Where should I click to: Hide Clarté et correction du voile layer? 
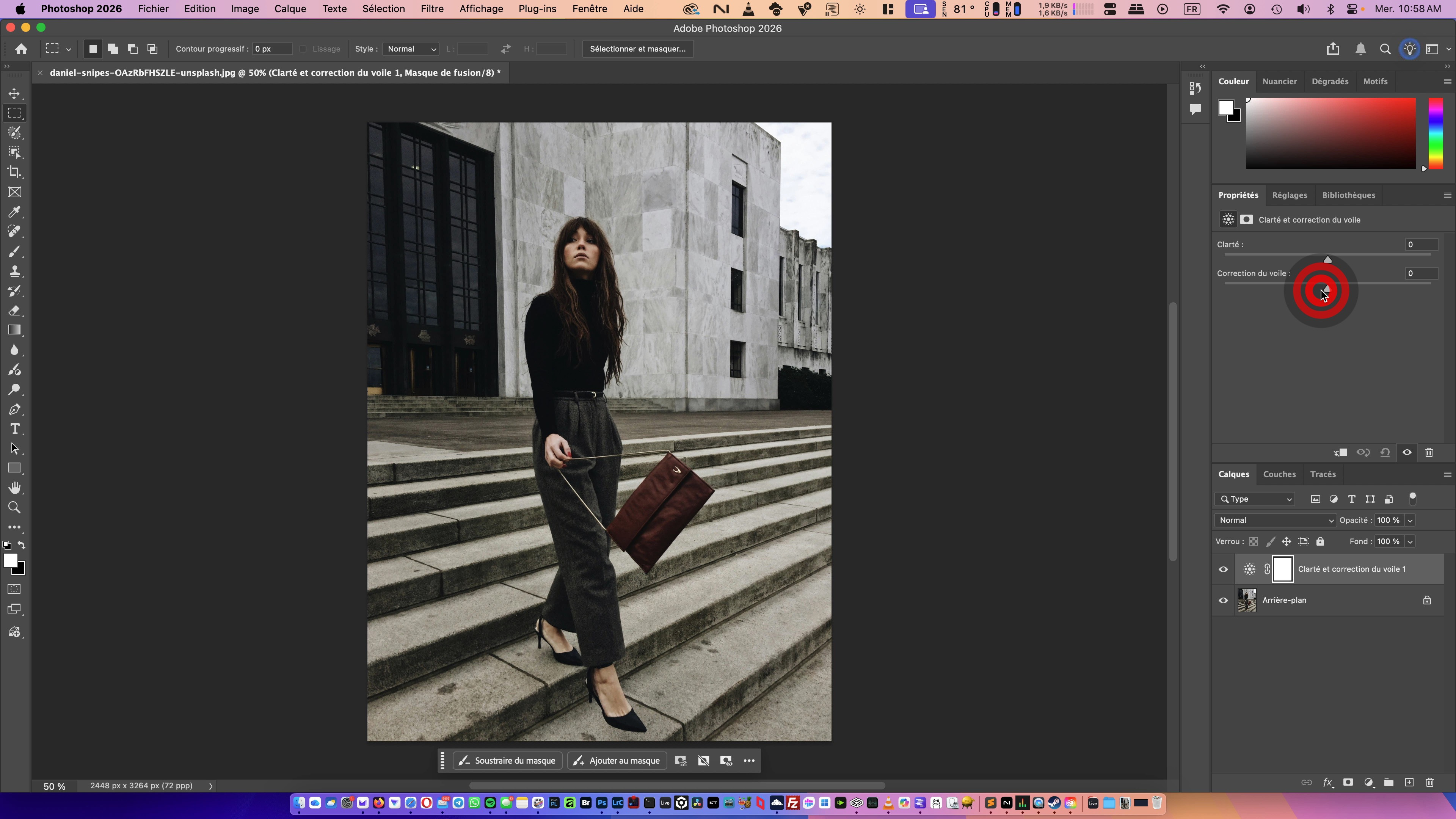[x=1223, y=569]
